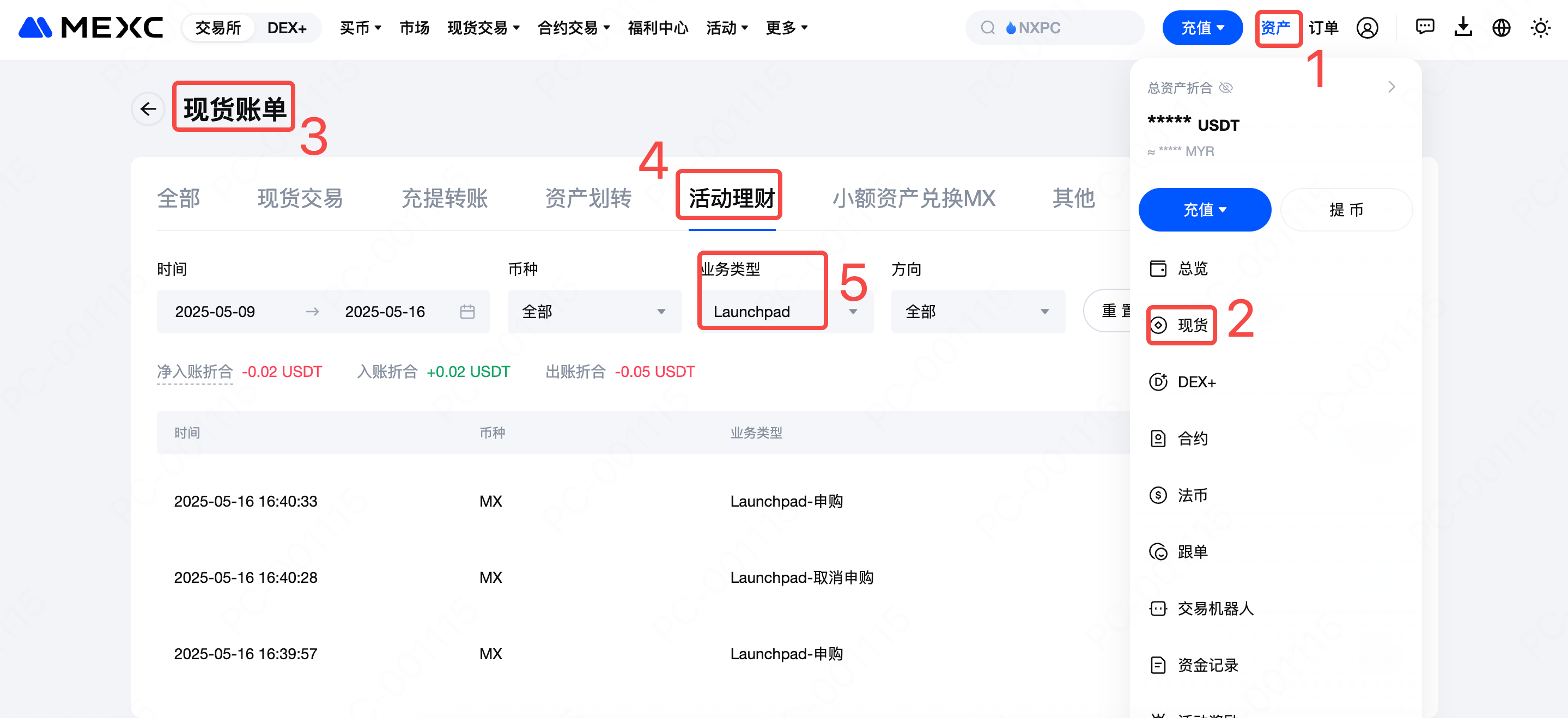1568x718 pixels.
Task: Open 合约 futures account entry
Action: point(1178,438)
